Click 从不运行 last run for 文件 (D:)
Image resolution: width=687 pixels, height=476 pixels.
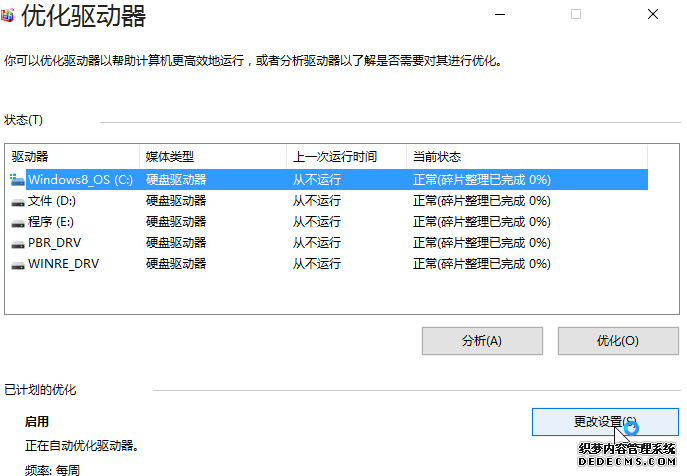[x=317, y=201]
